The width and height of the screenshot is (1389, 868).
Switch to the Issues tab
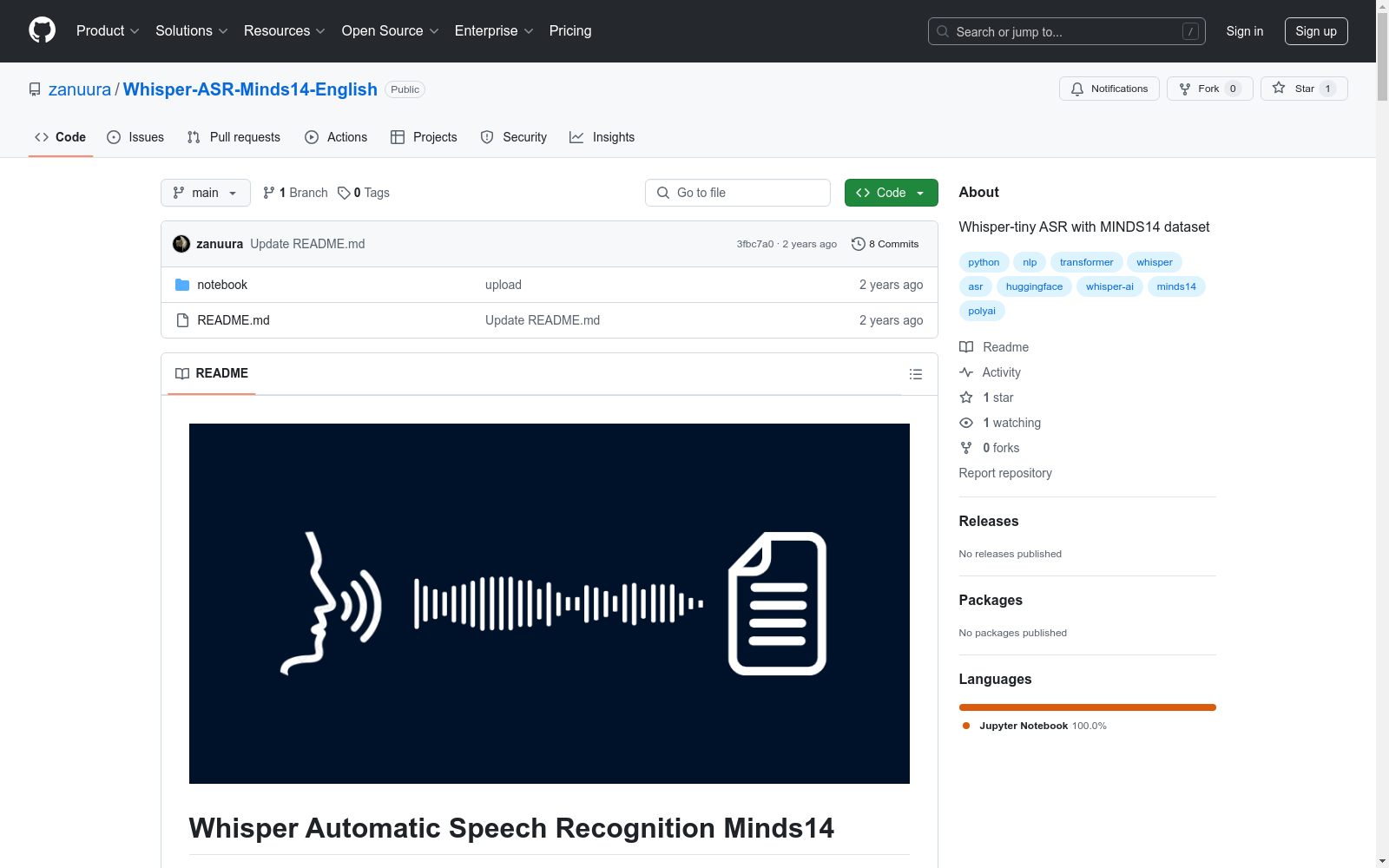(x=135, y=137)
